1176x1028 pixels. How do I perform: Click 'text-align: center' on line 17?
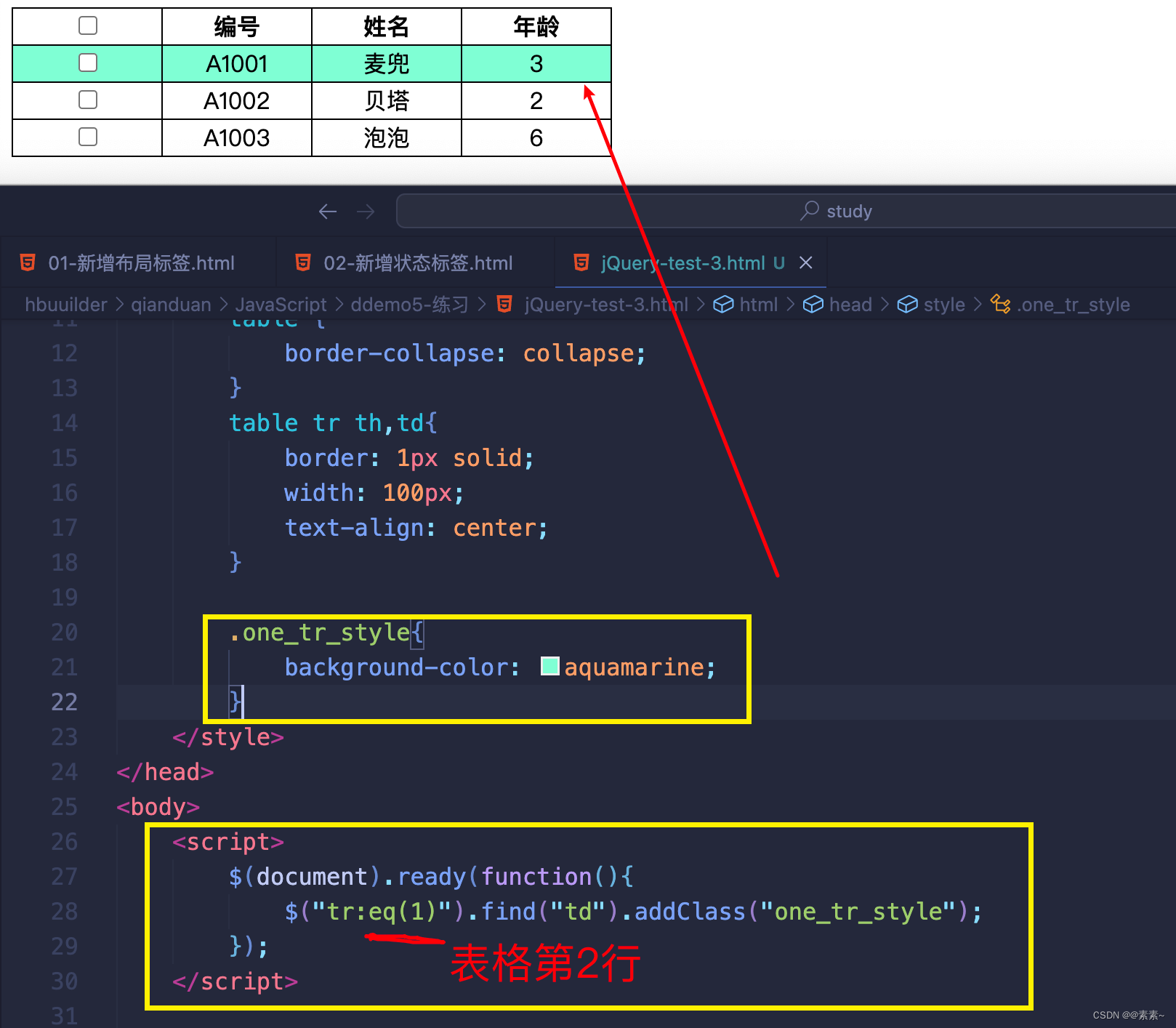click(x=411, y=528)
